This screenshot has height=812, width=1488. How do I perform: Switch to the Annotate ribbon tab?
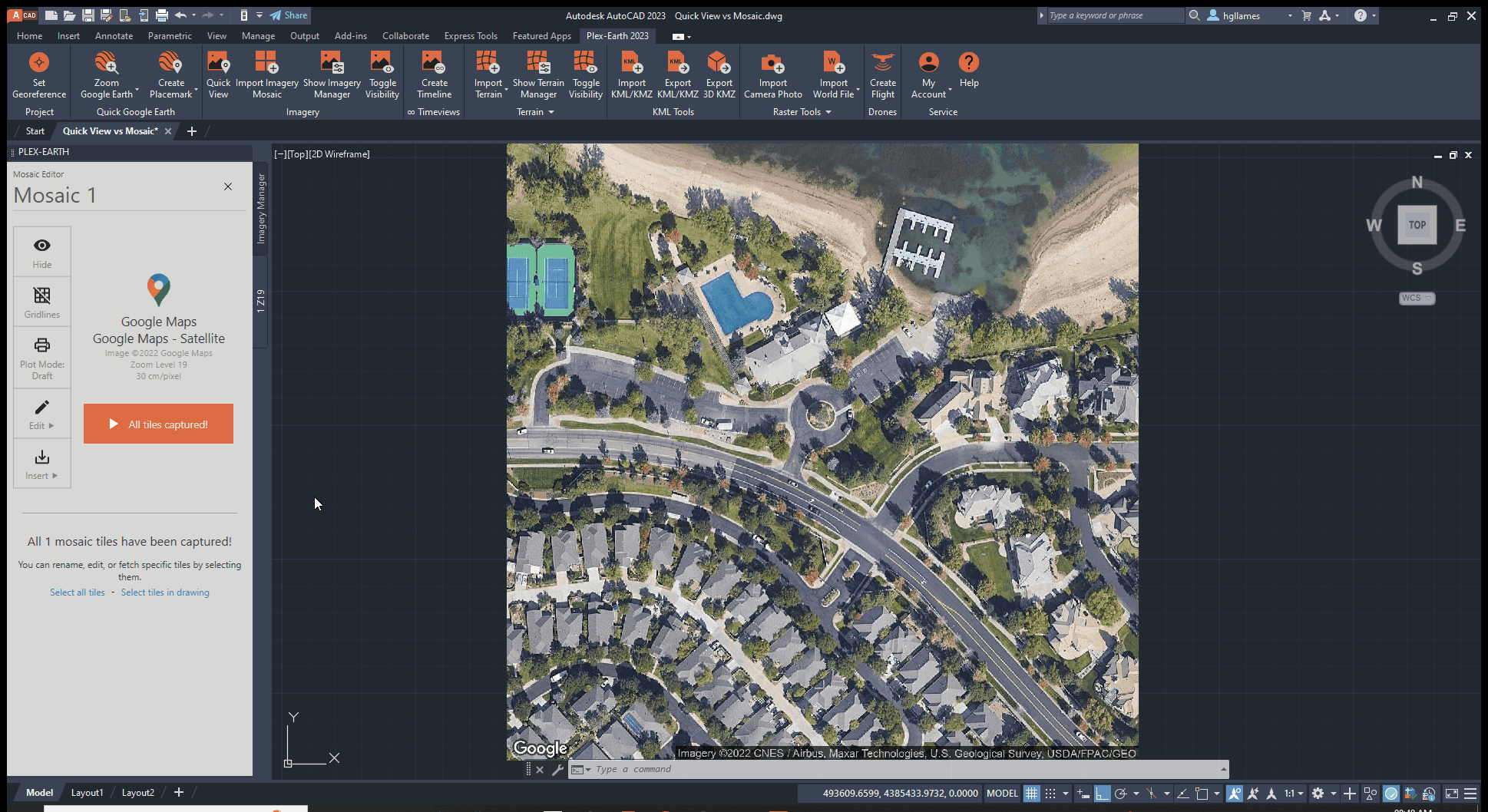[114, 36]
